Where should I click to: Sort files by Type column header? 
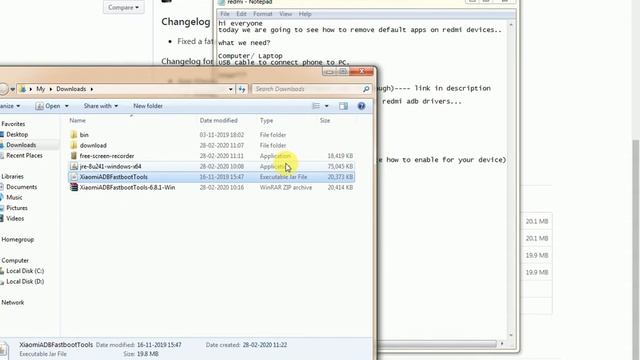tap(266, 120)
